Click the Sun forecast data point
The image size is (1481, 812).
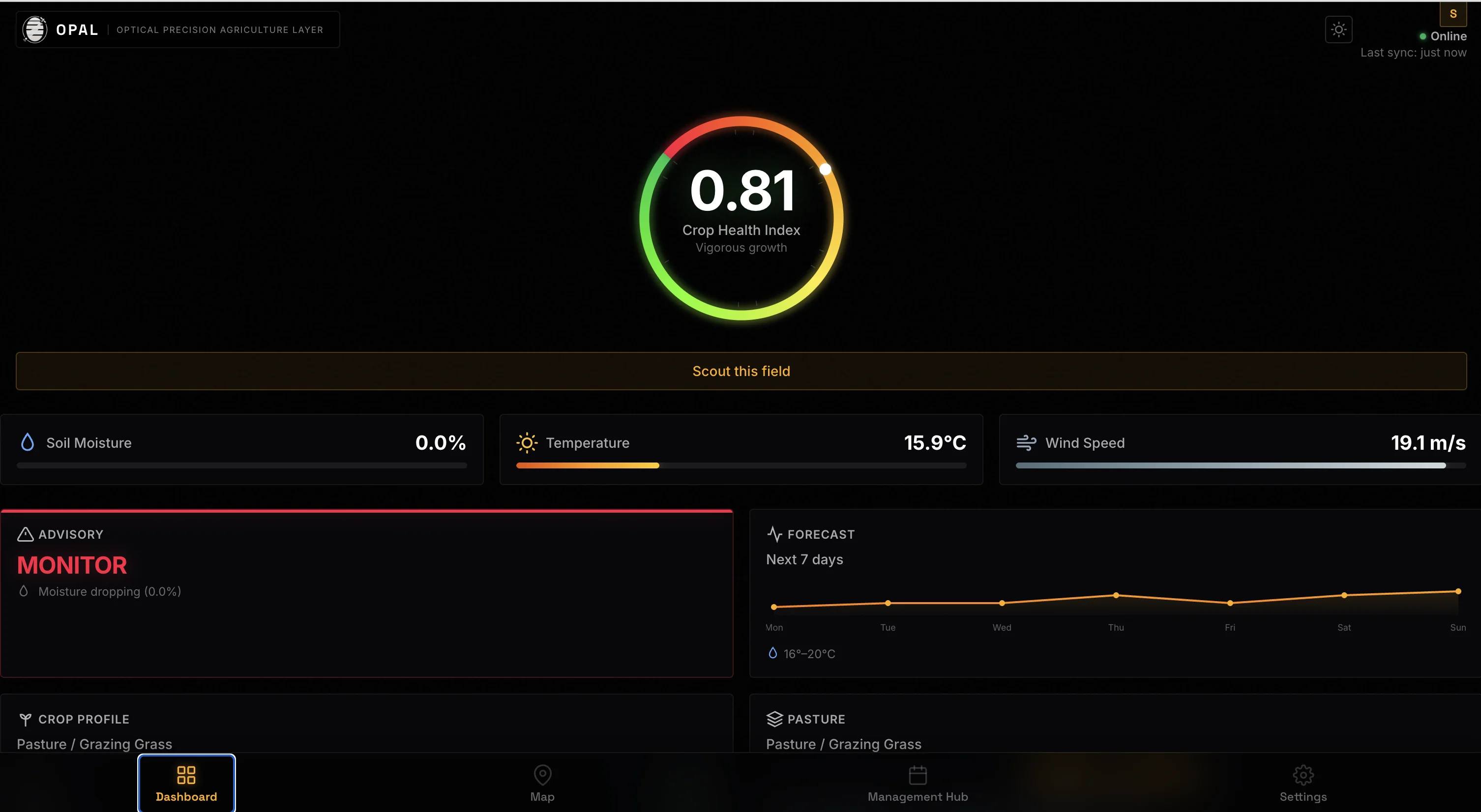(1458, 591)
